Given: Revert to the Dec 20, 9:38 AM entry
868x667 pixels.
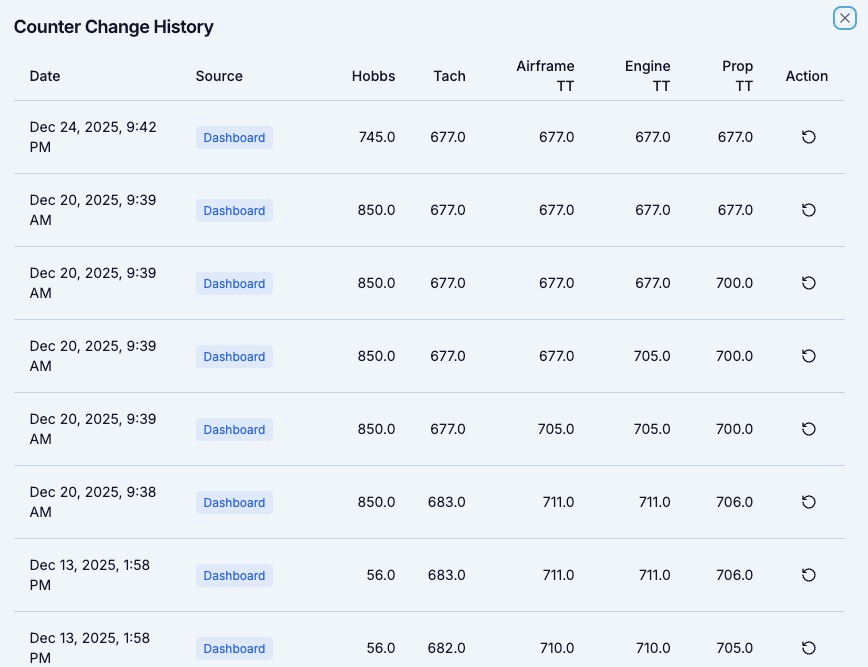Looking at the screenshot, I should point(809,502).
